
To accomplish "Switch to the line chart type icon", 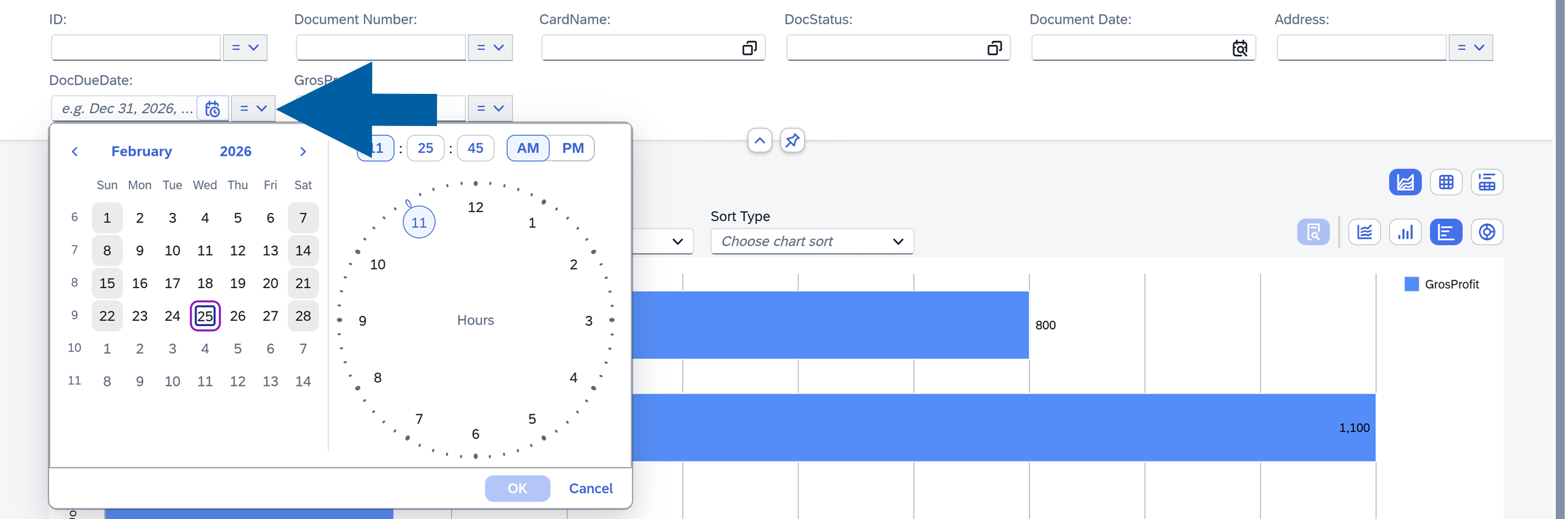I will tap(1364, 232).
